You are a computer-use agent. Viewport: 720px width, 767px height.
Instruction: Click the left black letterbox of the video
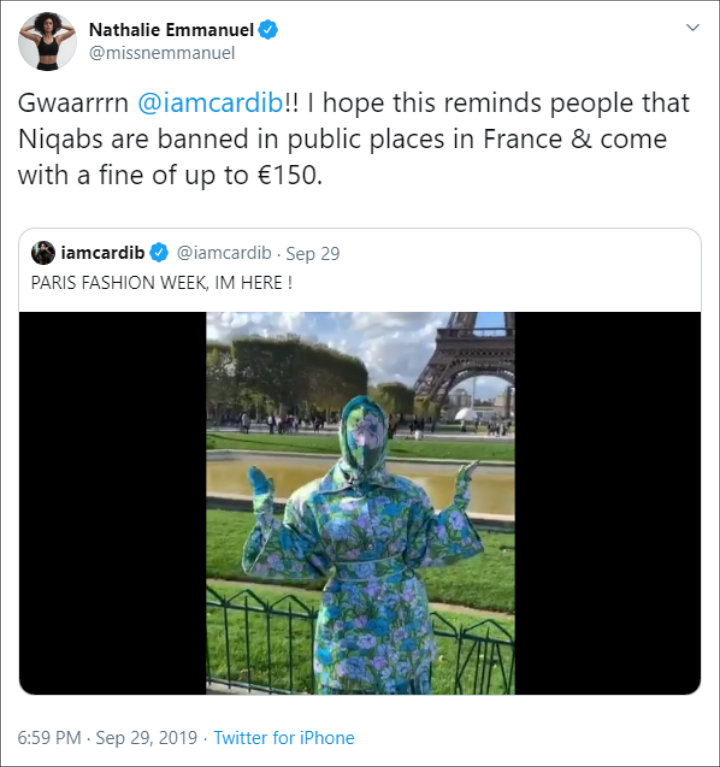pyautogui.click(x=112, y=503)
